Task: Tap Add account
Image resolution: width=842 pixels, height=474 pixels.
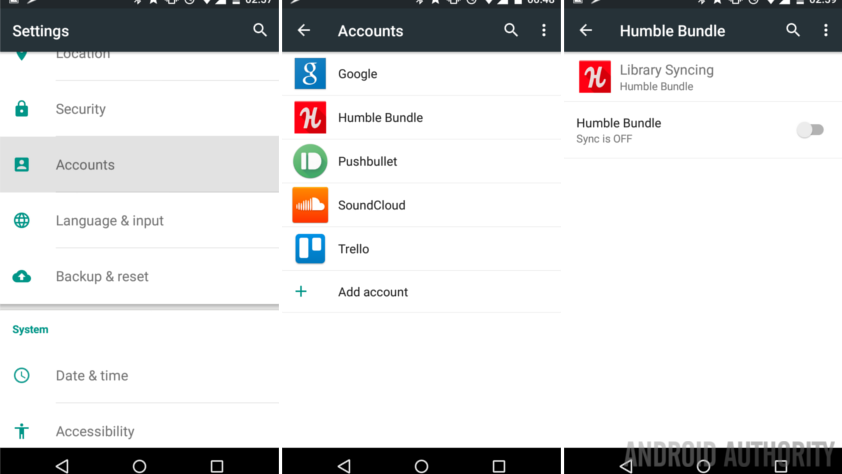Action: pyautogui.click(x=422, y=291)
